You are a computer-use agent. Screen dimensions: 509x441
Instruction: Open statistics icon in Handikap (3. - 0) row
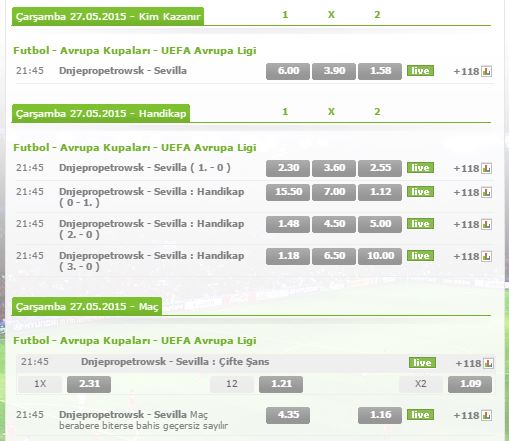click(x=486, y=256)
